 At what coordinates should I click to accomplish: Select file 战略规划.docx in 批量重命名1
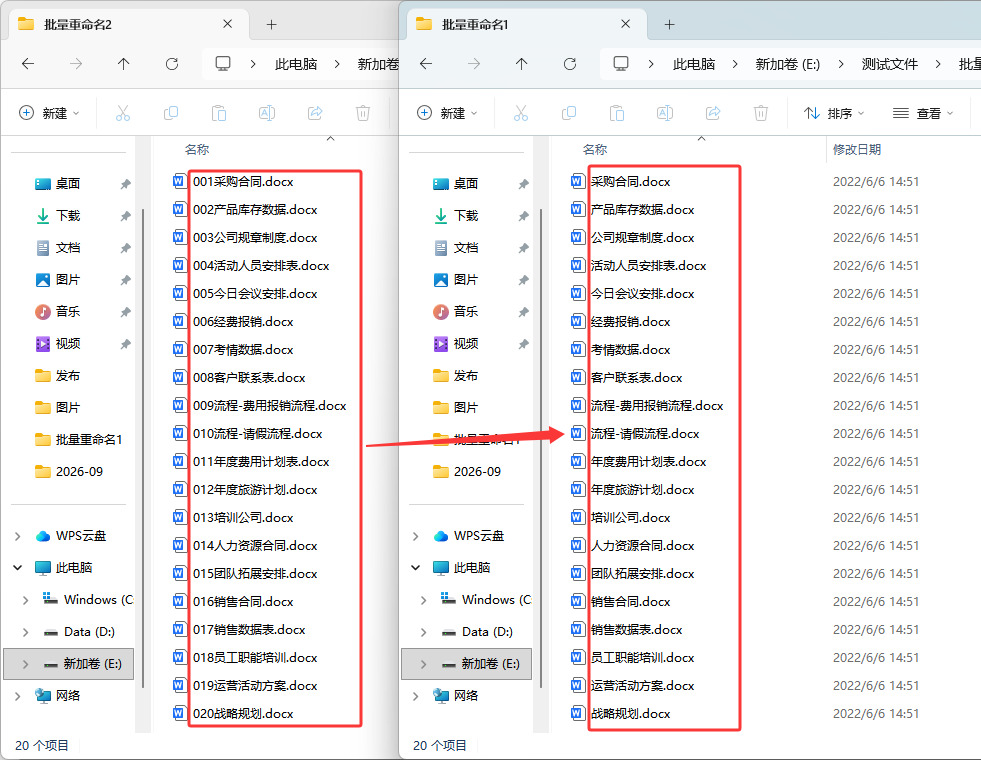[630, 714]
